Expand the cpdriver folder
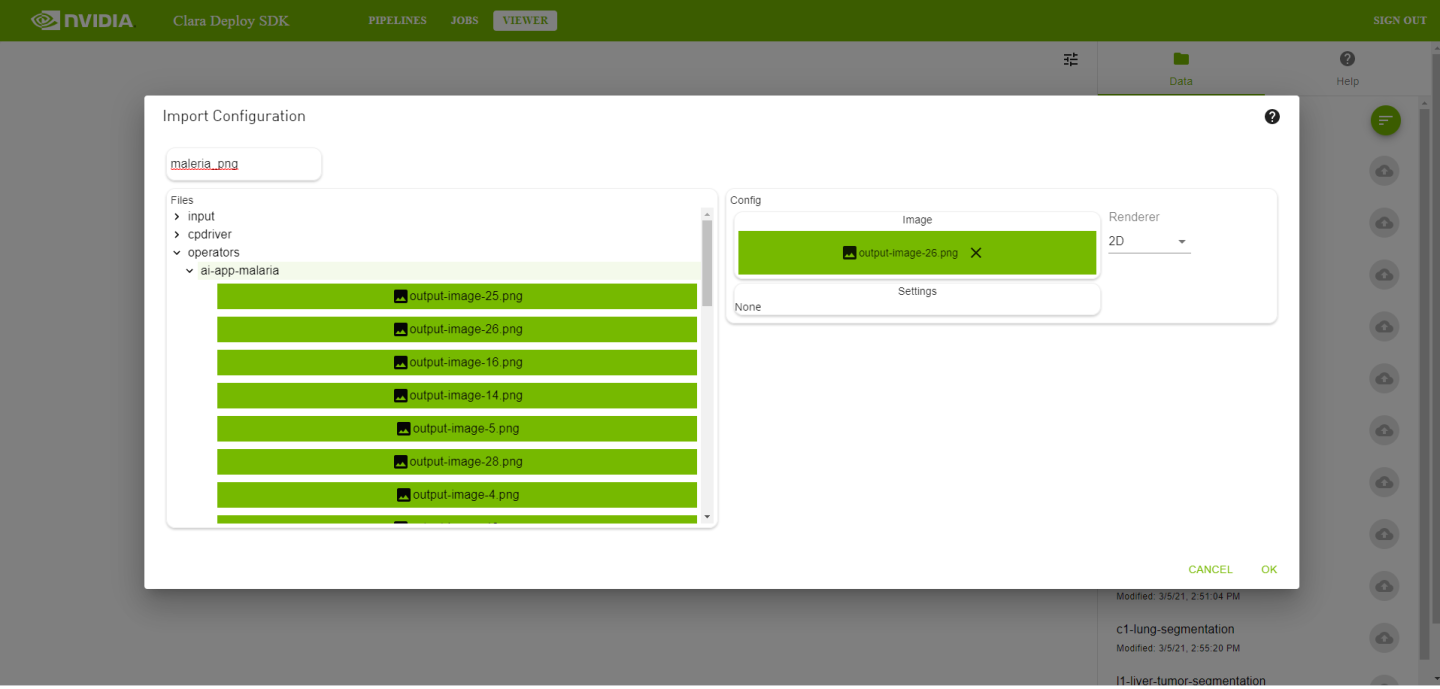The width and height of the screenshot is (1440, 689). (x=177, y=235)
